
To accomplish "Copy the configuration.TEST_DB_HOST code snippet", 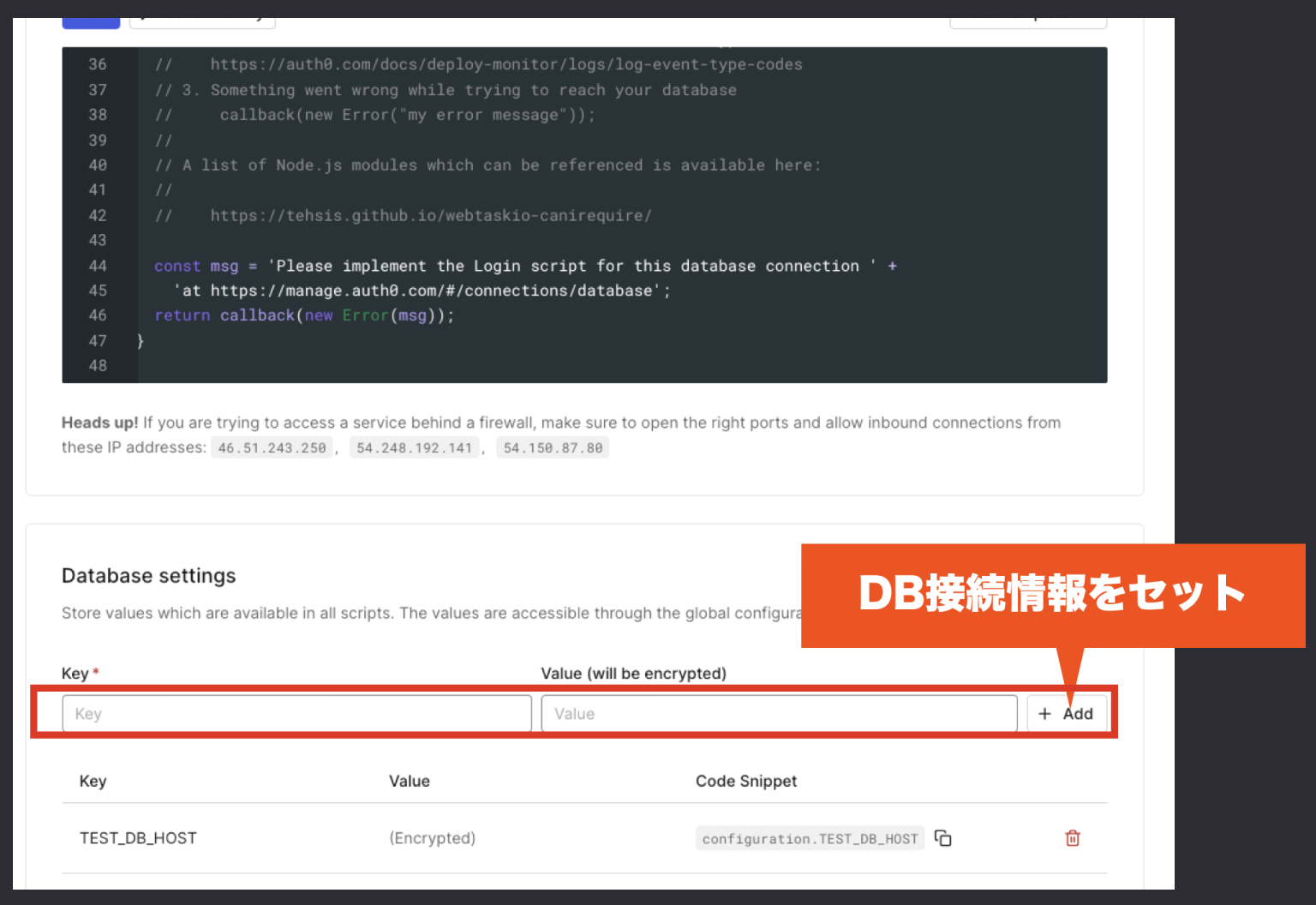I will tap(943, 838).
